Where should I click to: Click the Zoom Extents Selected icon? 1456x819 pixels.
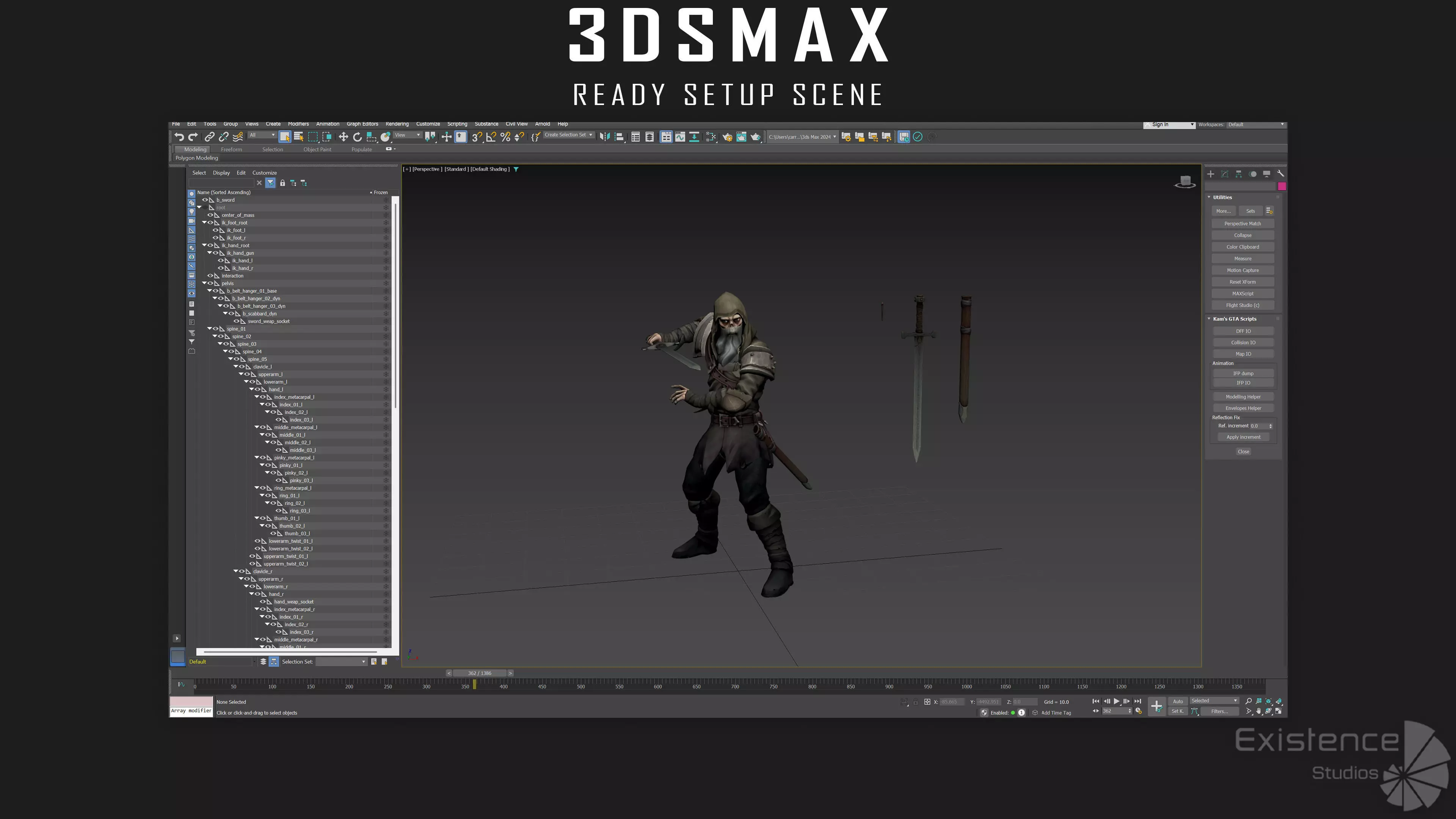pyautogui.click(x=1268, y=701)
